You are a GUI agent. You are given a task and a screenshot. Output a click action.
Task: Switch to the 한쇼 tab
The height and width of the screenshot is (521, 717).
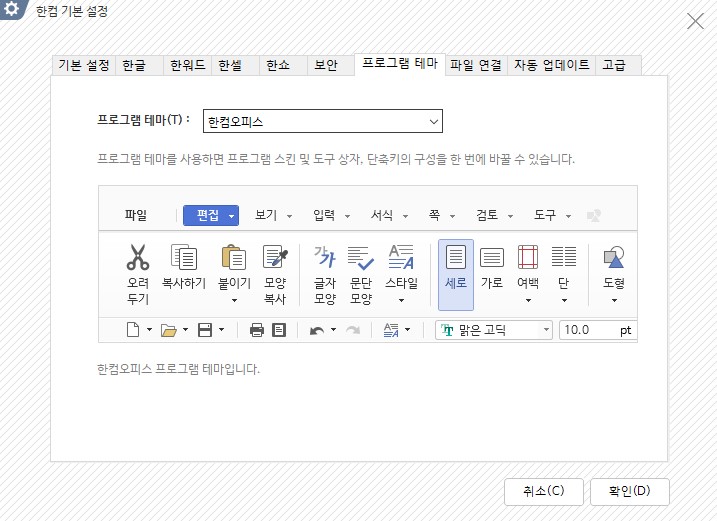click(283, 65)
